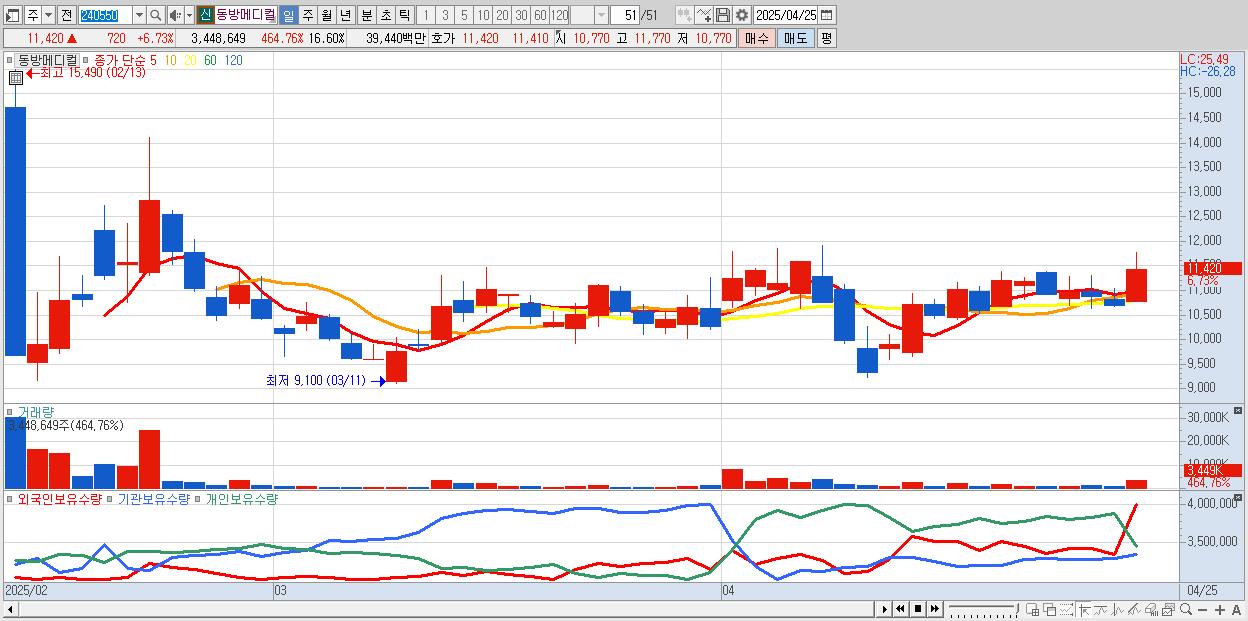Open the stock search magnifier icon
This screenshot has width=1248, height=621.
tap(155, 15)
